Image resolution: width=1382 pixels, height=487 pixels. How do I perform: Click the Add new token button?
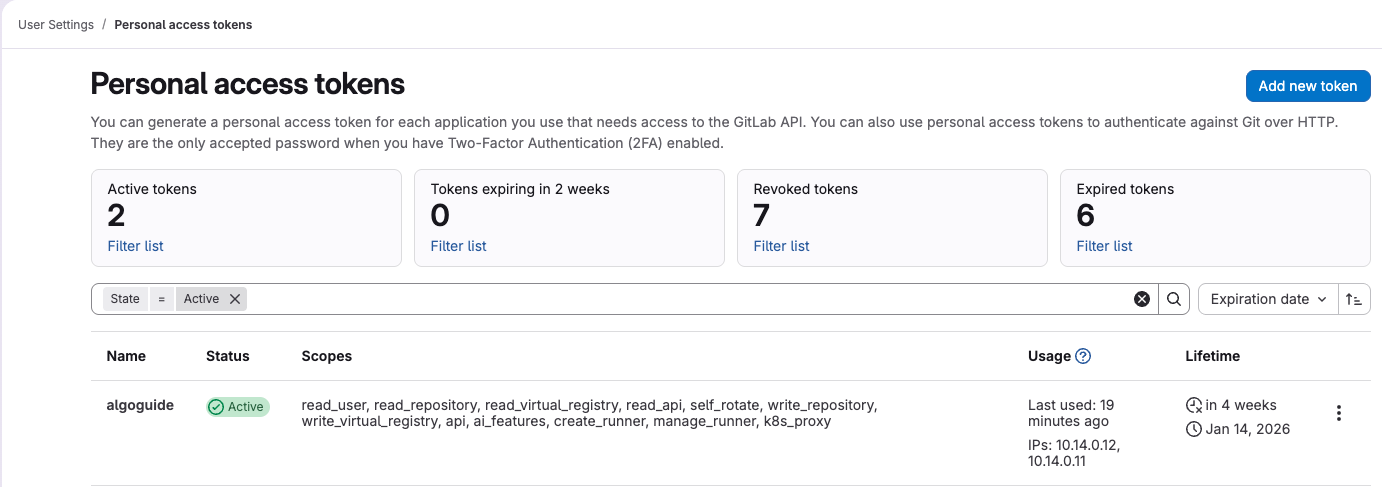[1307, 86]
